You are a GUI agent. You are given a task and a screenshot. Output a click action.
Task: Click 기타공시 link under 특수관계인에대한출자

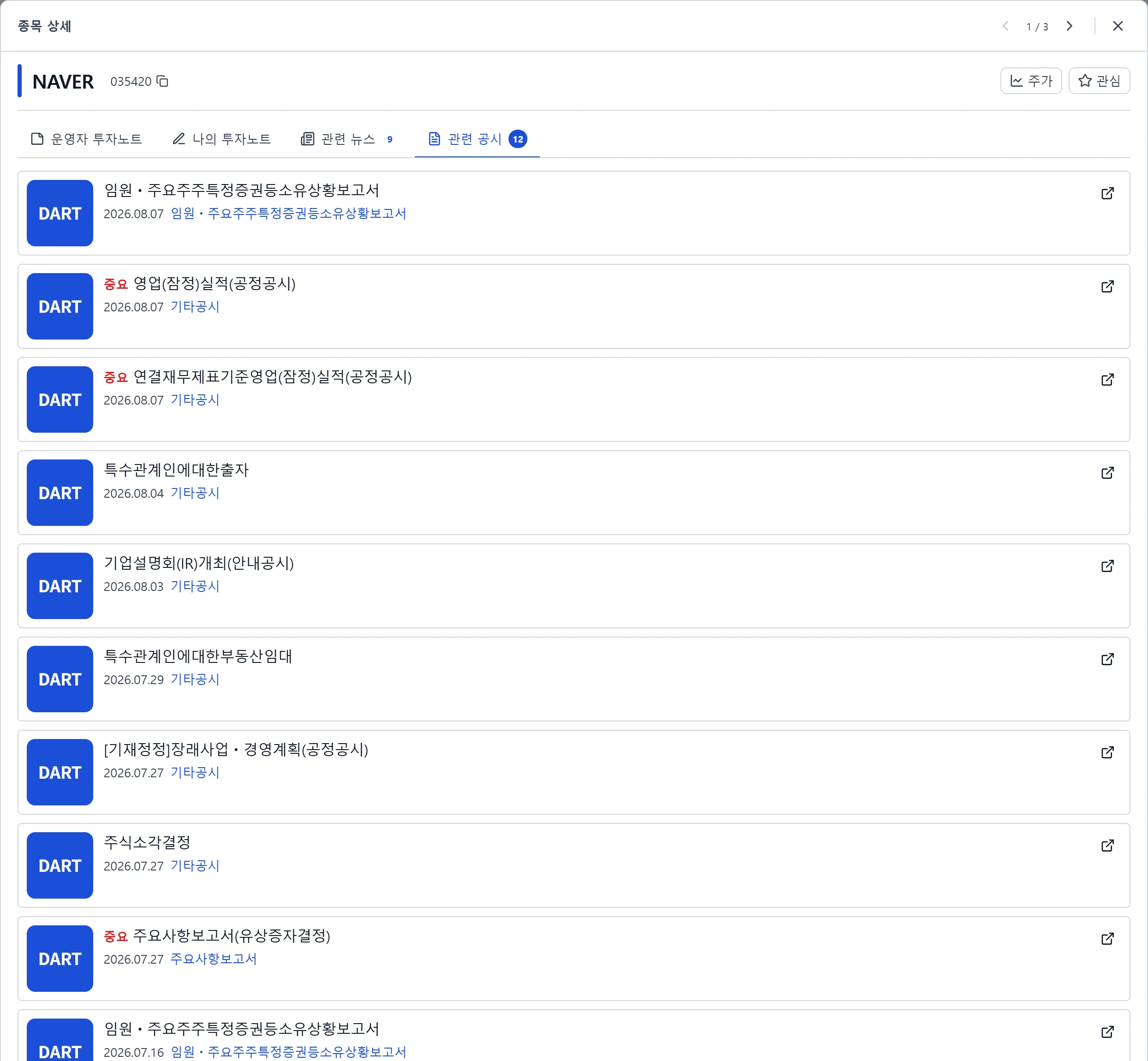tap(195, 493)
